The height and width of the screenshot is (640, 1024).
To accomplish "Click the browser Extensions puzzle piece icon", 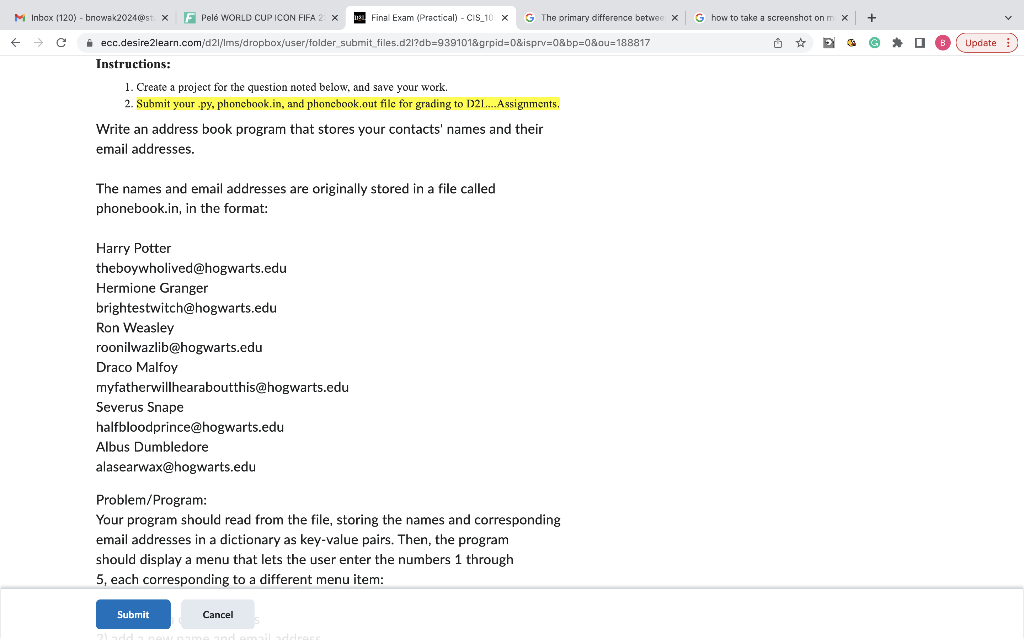I will 897,43.
